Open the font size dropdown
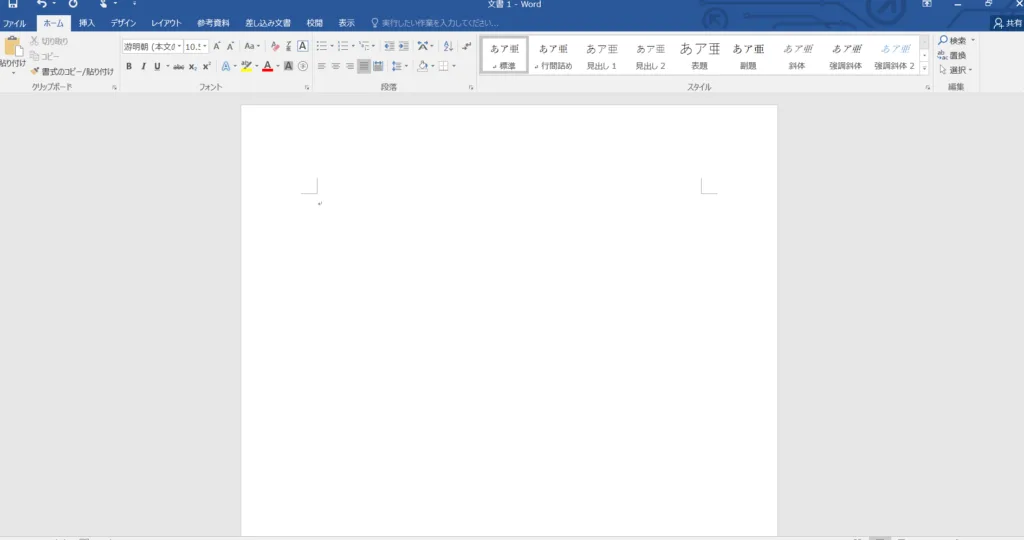1024x540 pixels. pos(205,46)
